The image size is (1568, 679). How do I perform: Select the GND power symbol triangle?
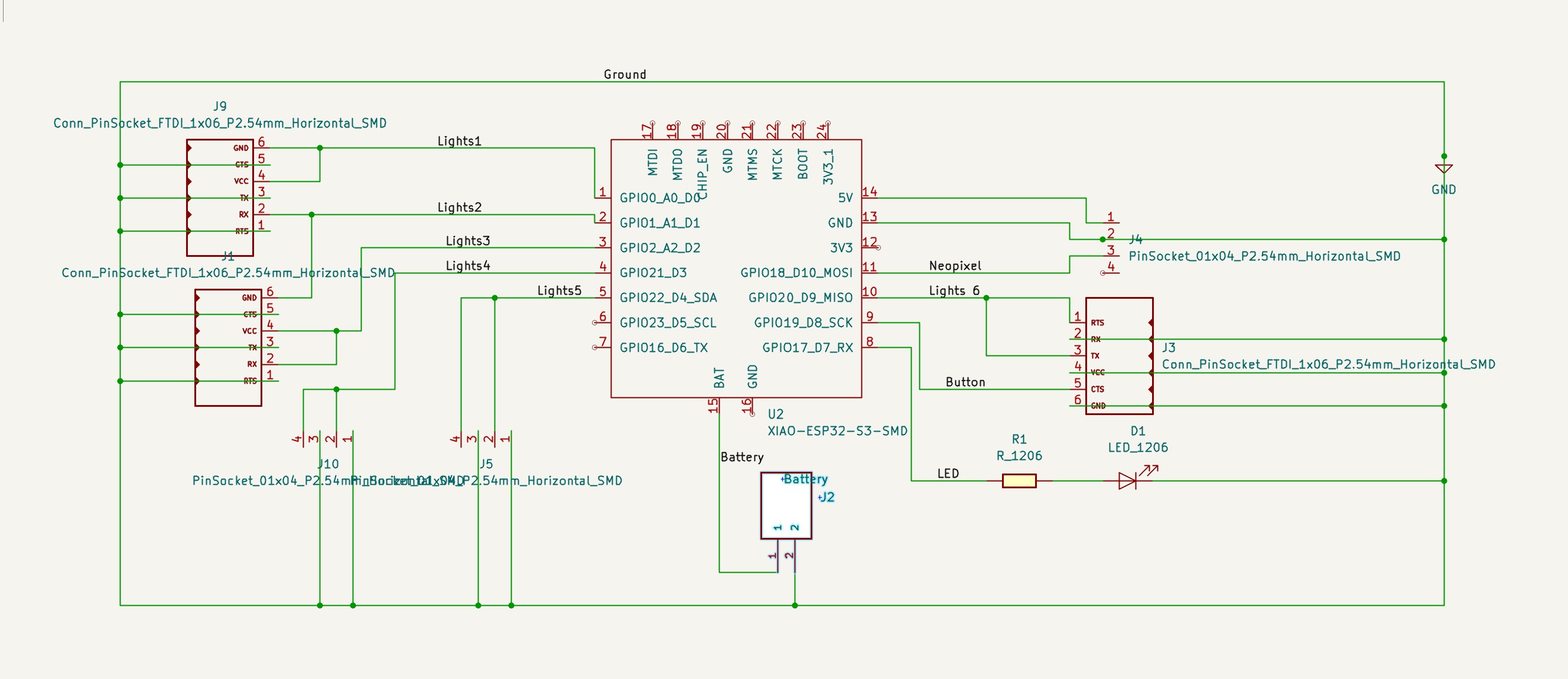coord(1443,168)
